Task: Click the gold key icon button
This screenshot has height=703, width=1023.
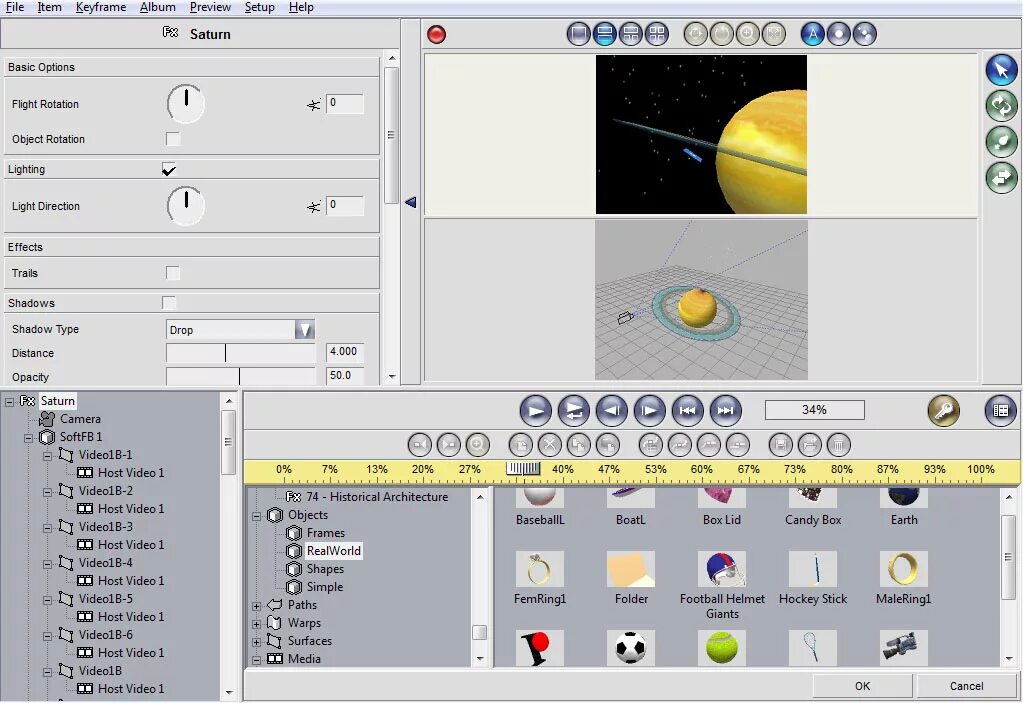Action: pos(943,411)
